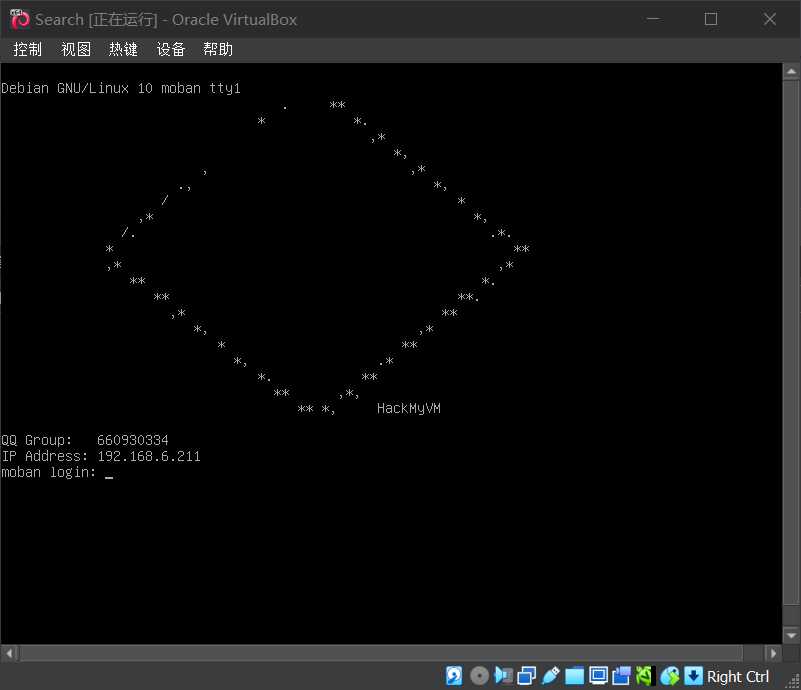Click the keyboard capture arrow icon
The width and height of the screenshot is (801, 690).
693,676
